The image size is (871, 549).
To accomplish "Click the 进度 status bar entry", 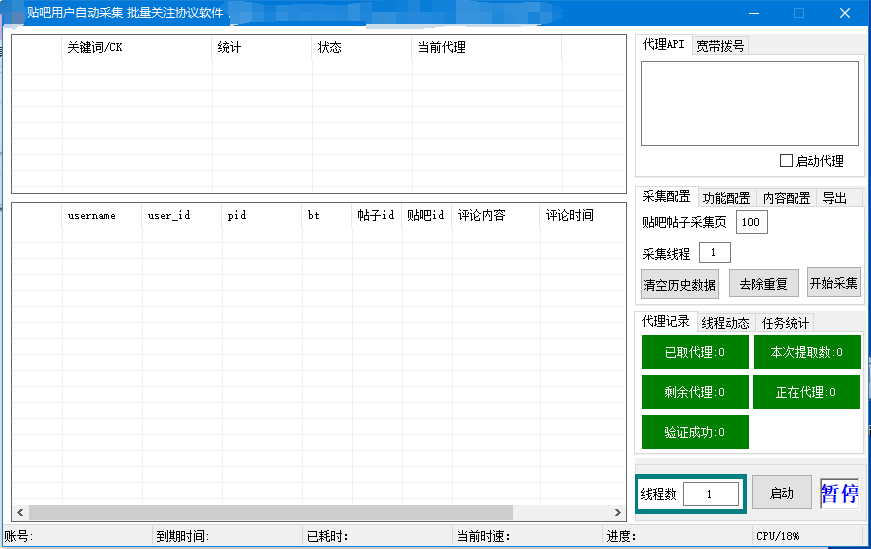I will click(x=678, y=536).
